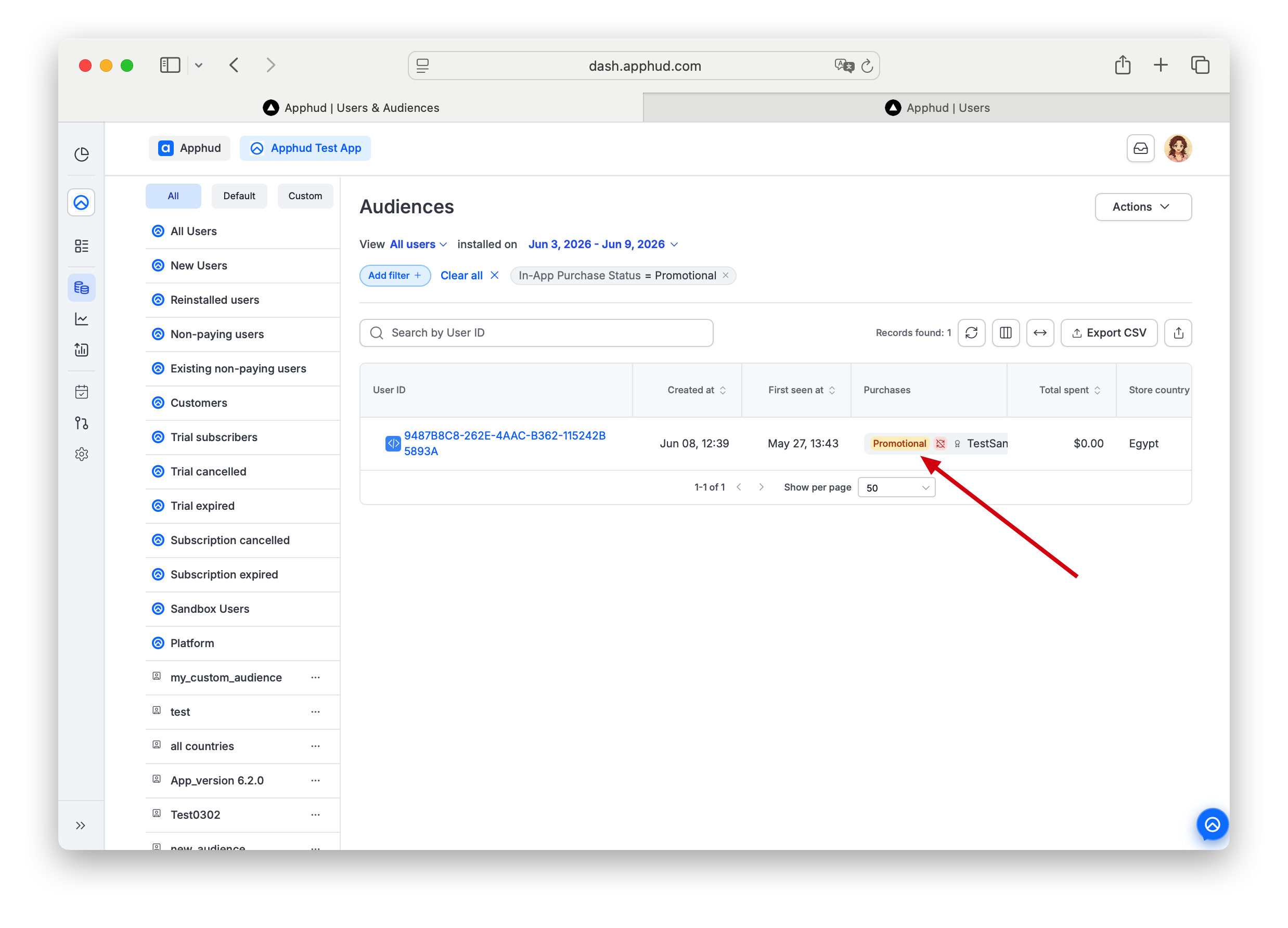The height and width of the screenshot is (928, 1288).
Task: Open the Show per page 50 dropdown
Action: tap(896, 488)
